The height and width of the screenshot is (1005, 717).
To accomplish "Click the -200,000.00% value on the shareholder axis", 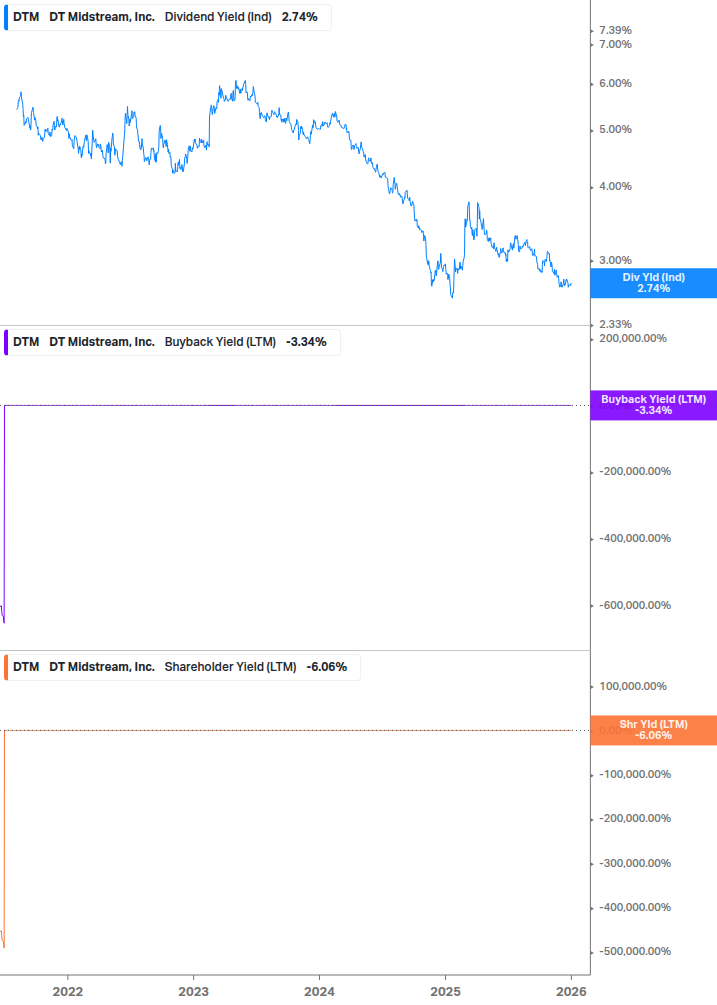I will point(635,818).
